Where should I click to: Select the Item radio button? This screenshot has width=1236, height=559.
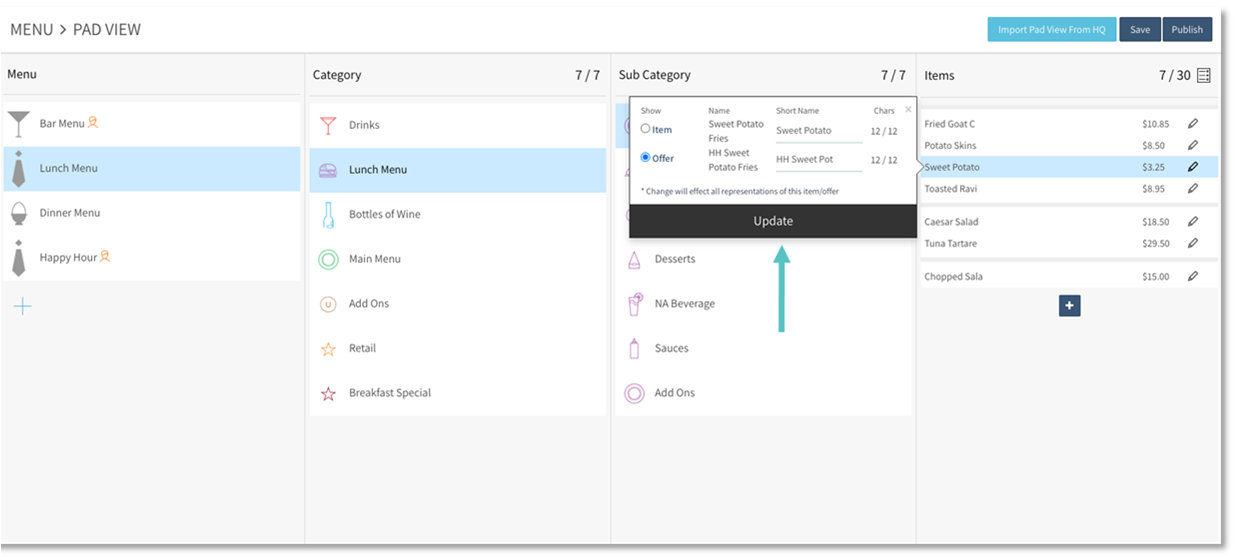coord(646,129)
